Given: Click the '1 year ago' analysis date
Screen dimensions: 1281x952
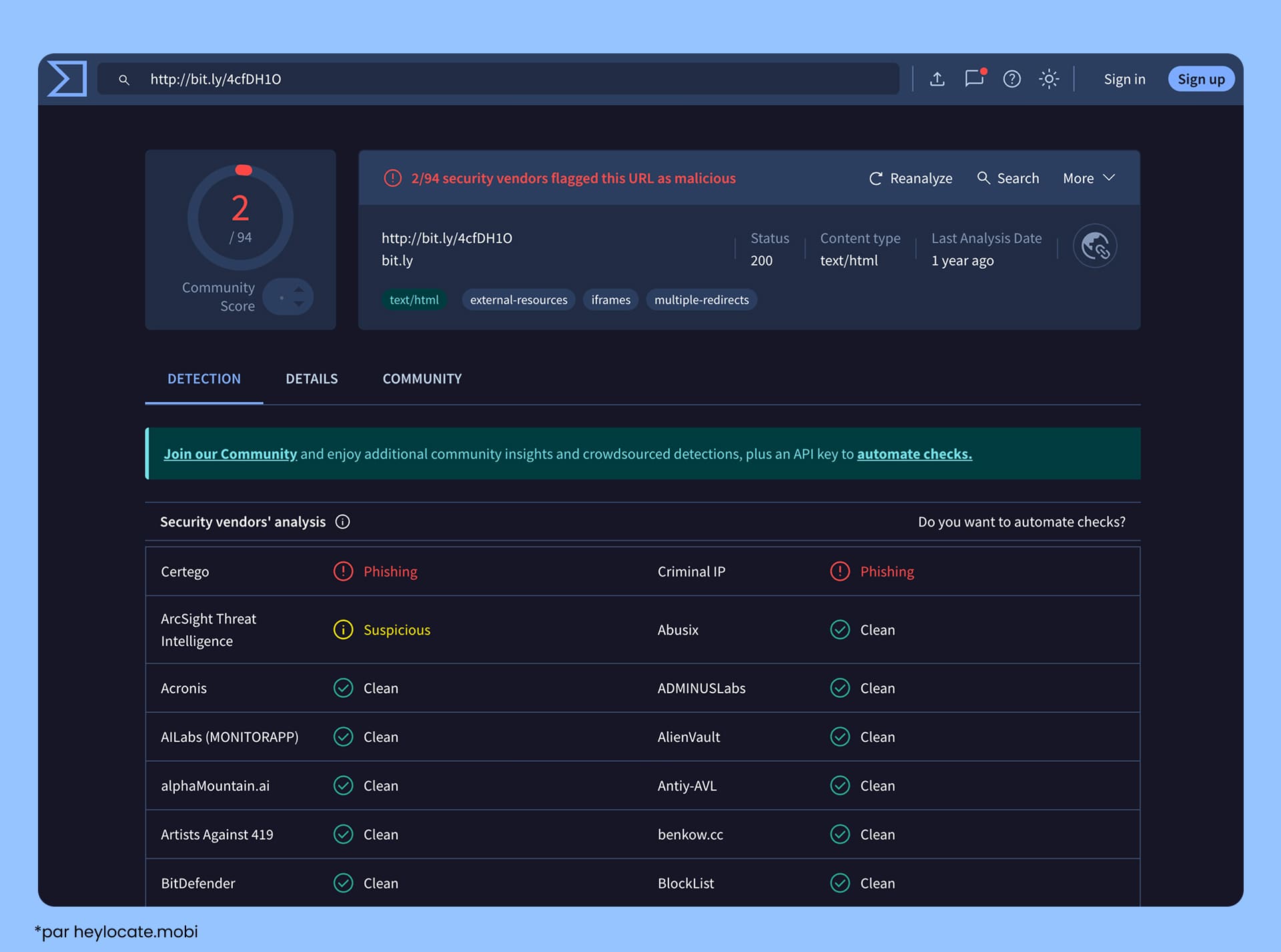Looking at the screenshot, I should pyautogui.click(x=962, y=261).
